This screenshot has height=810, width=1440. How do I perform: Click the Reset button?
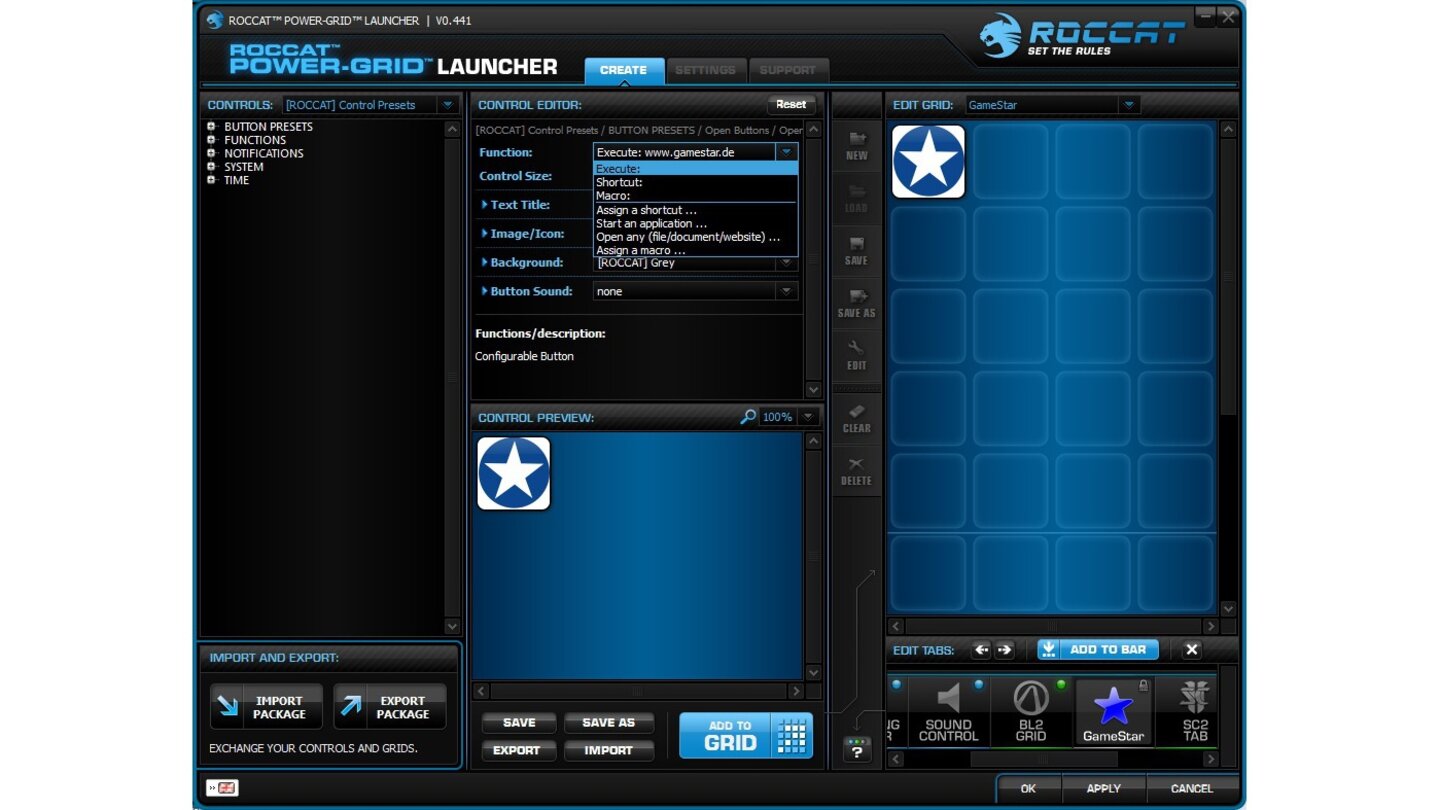click(x=791, y=105)
